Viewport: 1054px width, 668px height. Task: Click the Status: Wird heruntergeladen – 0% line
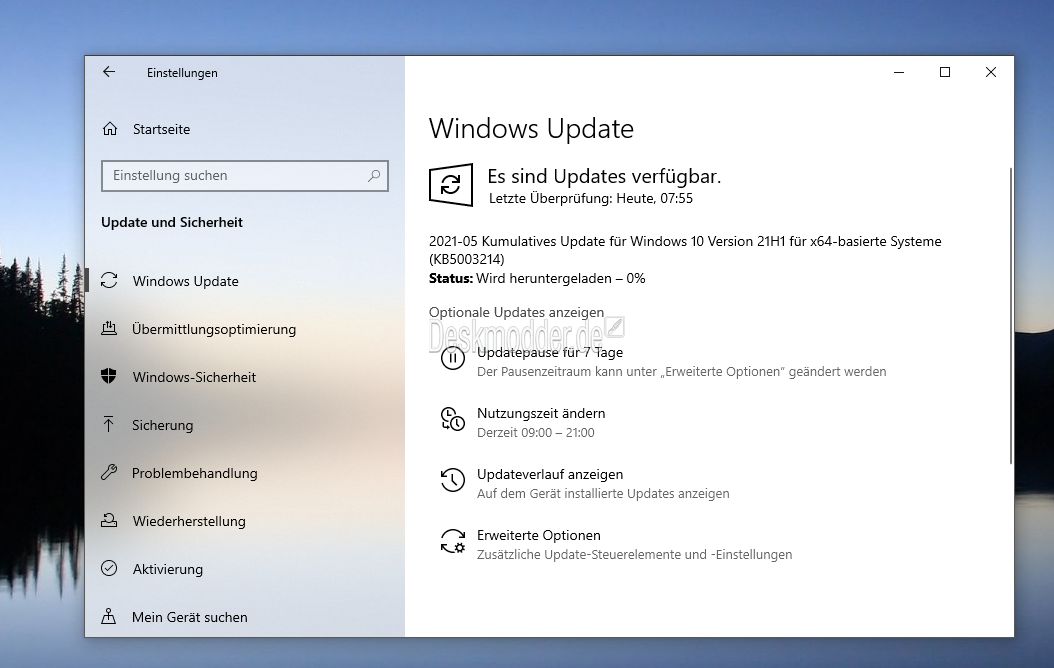coord(537,278)
